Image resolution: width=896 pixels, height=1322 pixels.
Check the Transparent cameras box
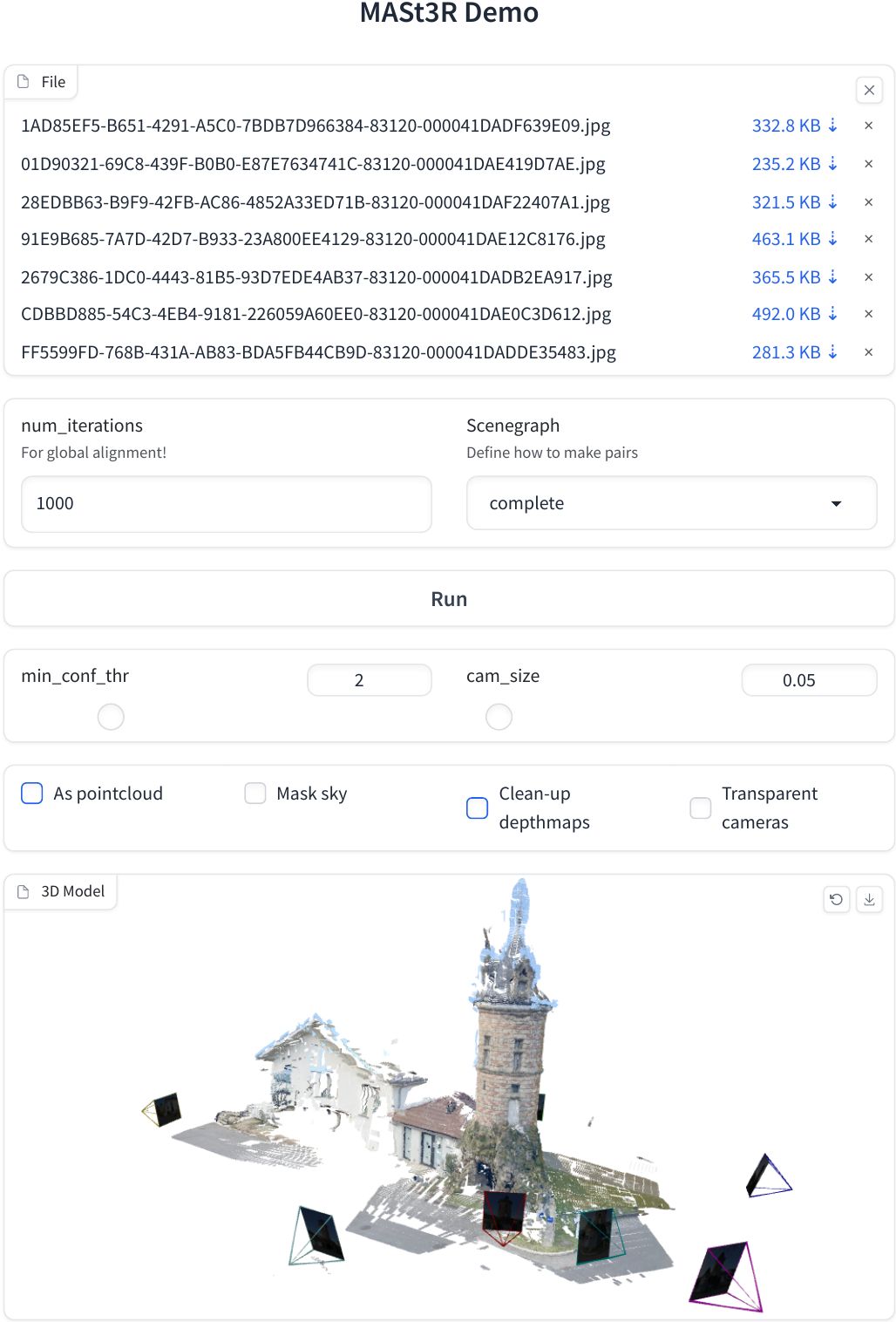(x=701, y=808)
